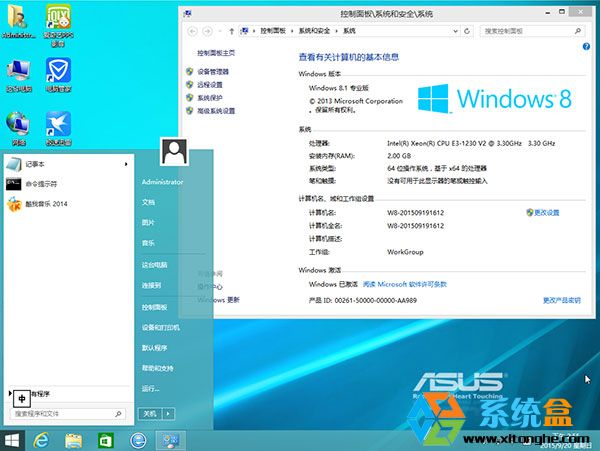Click the 搜索控制面板 search box
Image resolution: width=600 pixels, height=451 pixels.
(535, 31)
